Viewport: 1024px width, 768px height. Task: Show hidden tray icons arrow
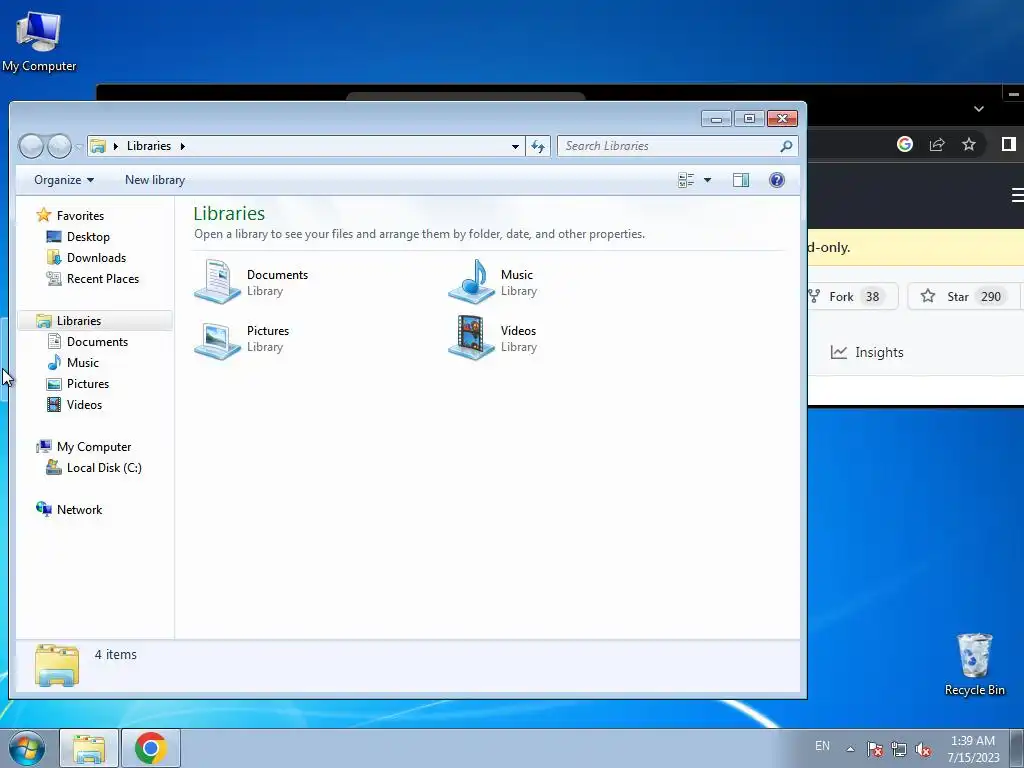[850, 749]
